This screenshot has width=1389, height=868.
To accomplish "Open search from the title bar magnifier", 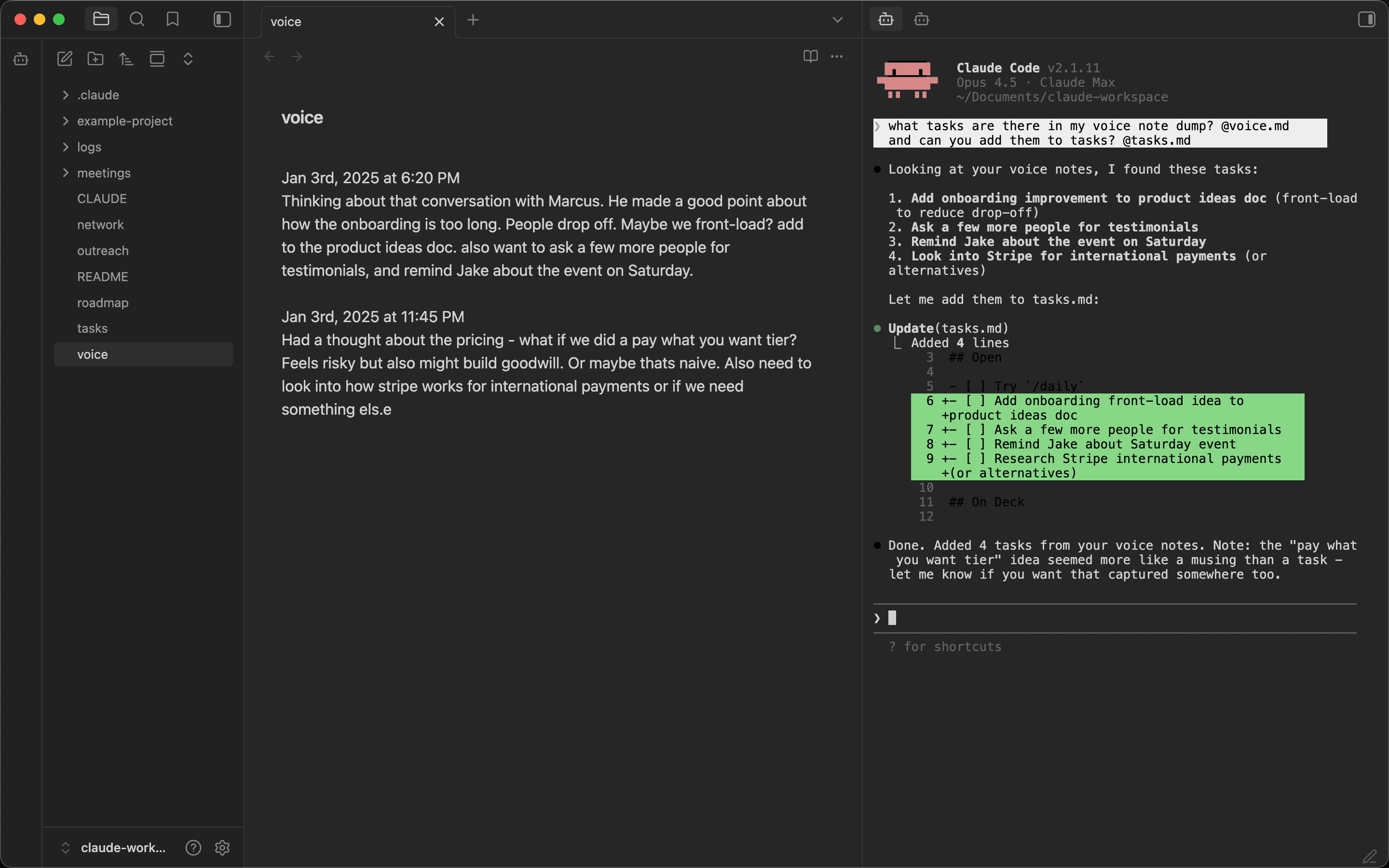I will (137, 19).
